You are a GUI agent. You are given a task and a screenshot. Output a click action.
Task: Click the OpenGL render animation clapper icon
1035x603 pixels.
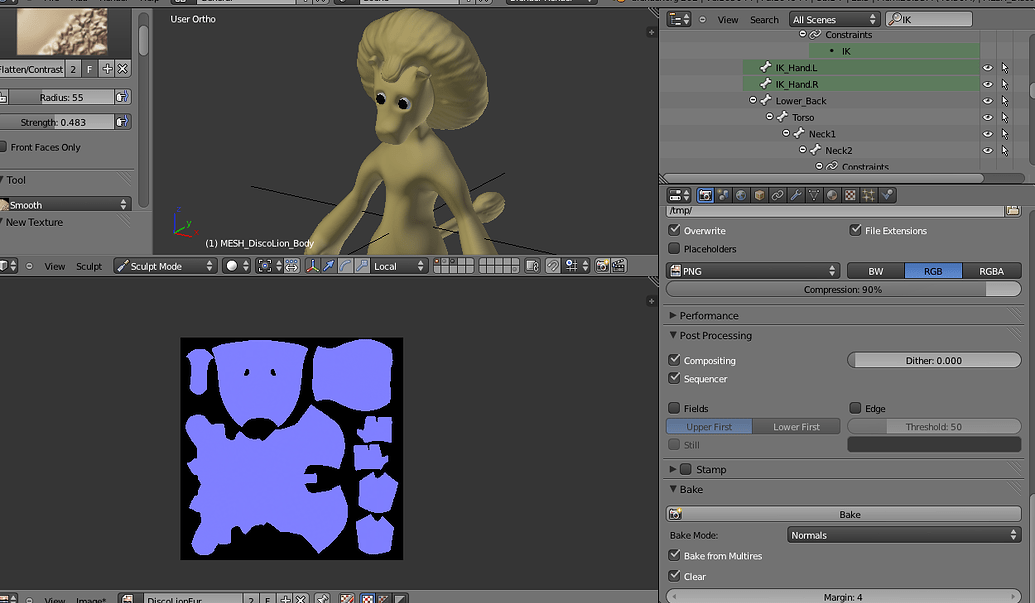(x=618, y=266)
